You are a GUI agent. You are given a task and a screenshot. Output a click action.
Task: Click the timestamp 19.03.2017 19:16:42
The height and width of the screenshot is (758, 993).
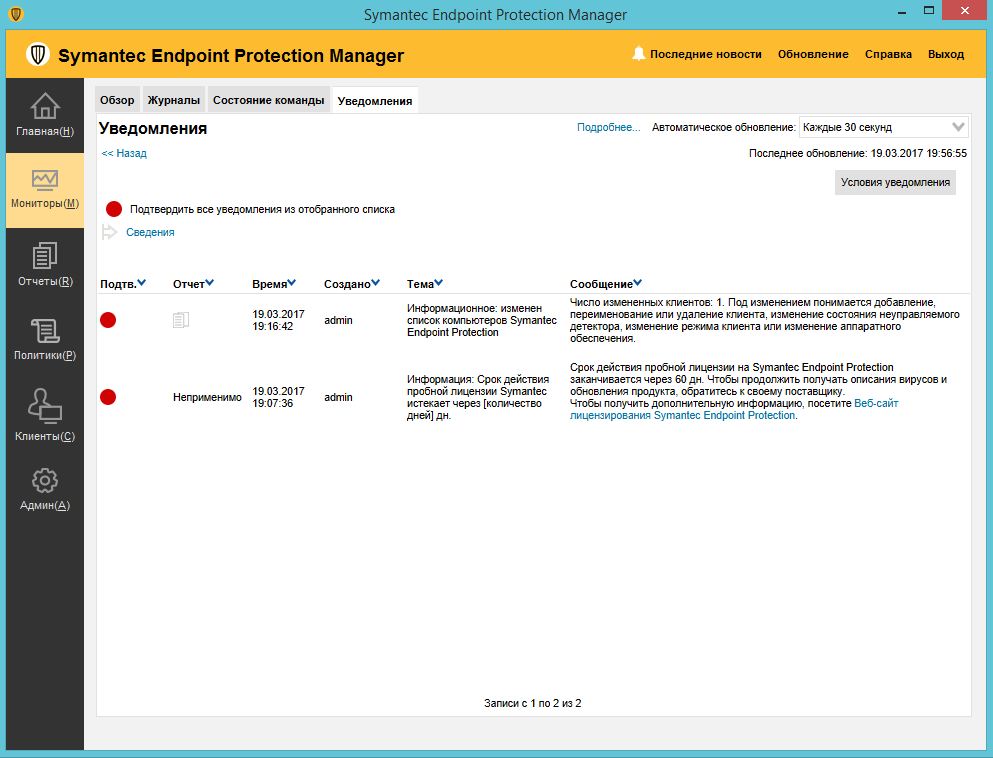[278, 320]
